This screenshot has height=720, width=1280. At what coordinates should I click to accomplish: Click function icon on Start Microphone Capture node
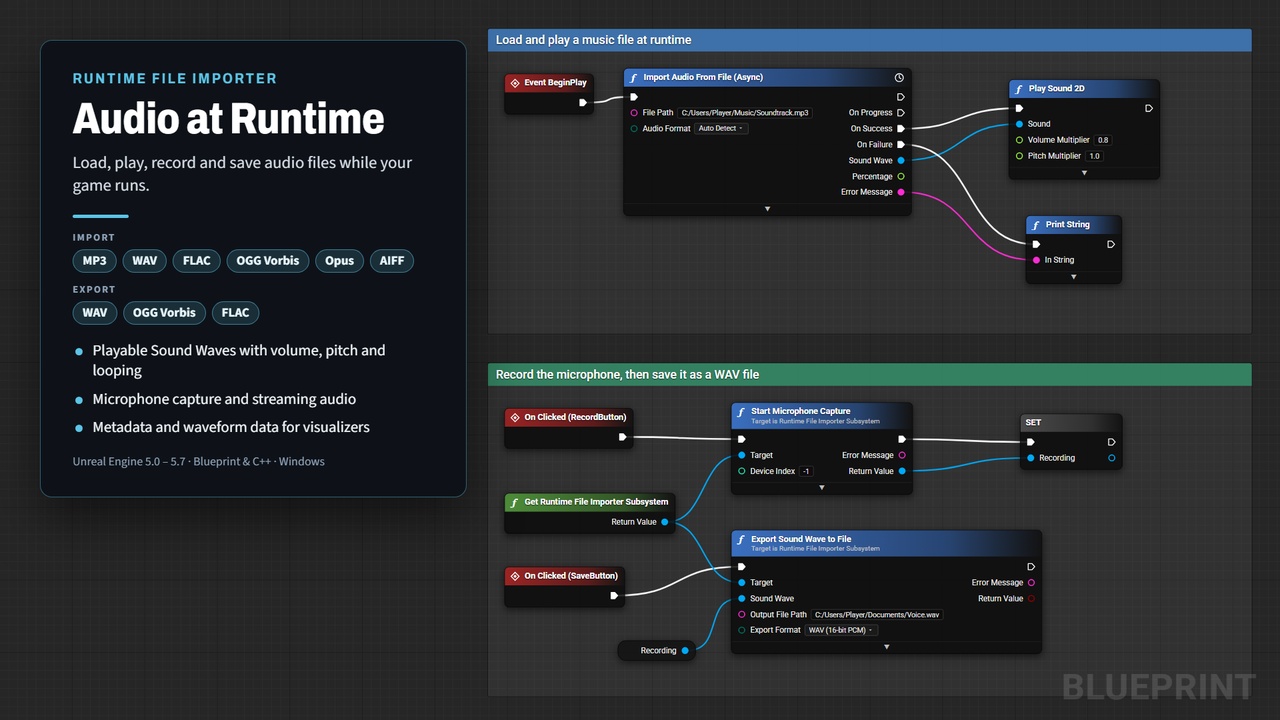click(741, 411)
